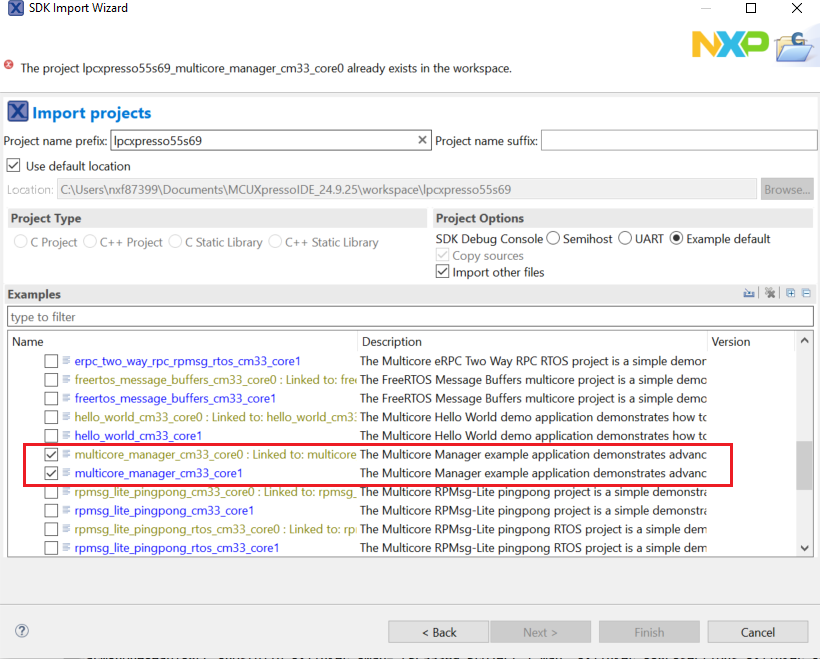Check rpmsg_lite_pingpong_rtos_cm33_core0 example
Image resolution: width=820 pixels, height=659 pixels.
[51, 529]
